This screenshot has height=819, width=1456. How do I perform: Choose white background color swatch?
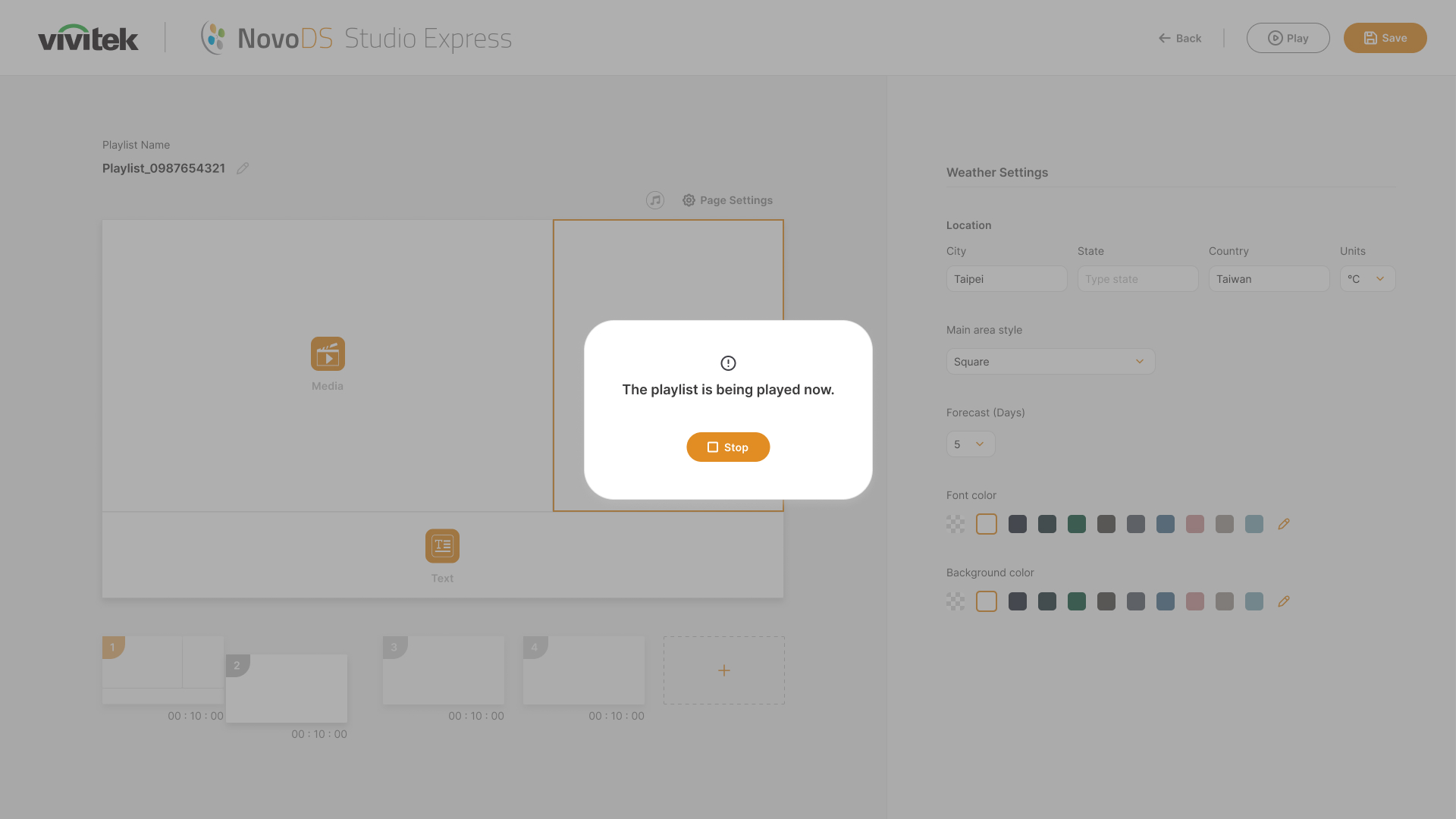pyautogui.click(x=986, y=601)
